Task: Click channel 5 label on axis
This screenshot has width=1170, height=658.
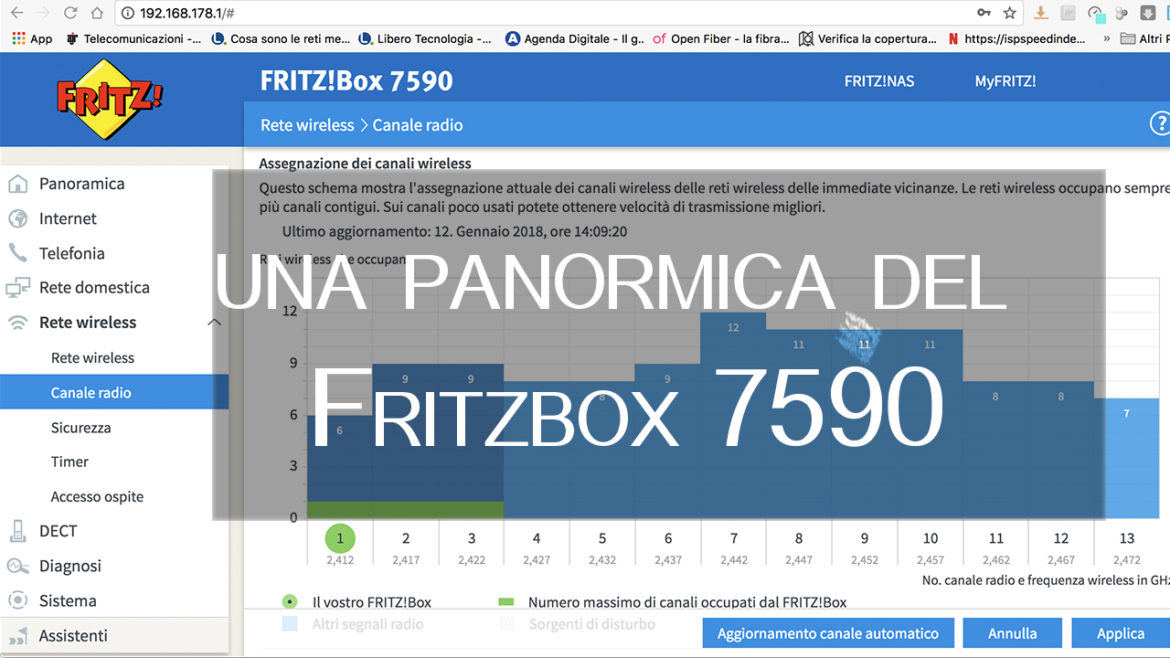Action: (602, 538)
